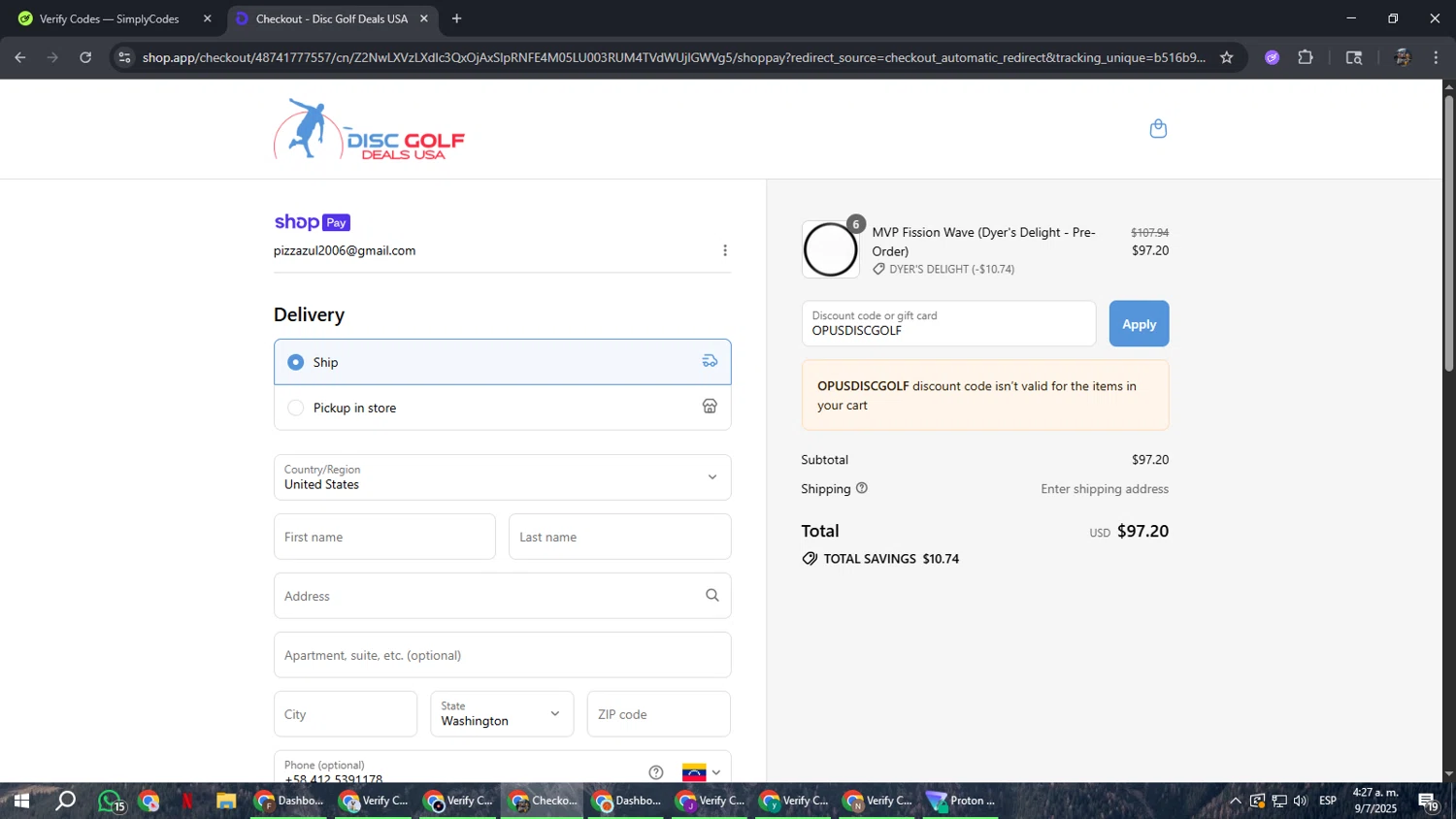Open Chrome side panel/media icon
This screenshot has width=1456, height=819.
1354,57
